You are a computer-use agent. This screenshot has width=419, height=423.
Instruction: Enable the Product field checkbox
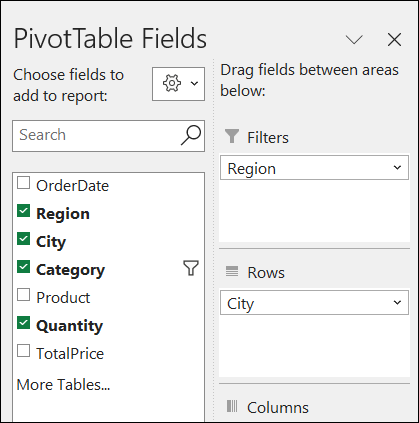click(x=23, y=295)
